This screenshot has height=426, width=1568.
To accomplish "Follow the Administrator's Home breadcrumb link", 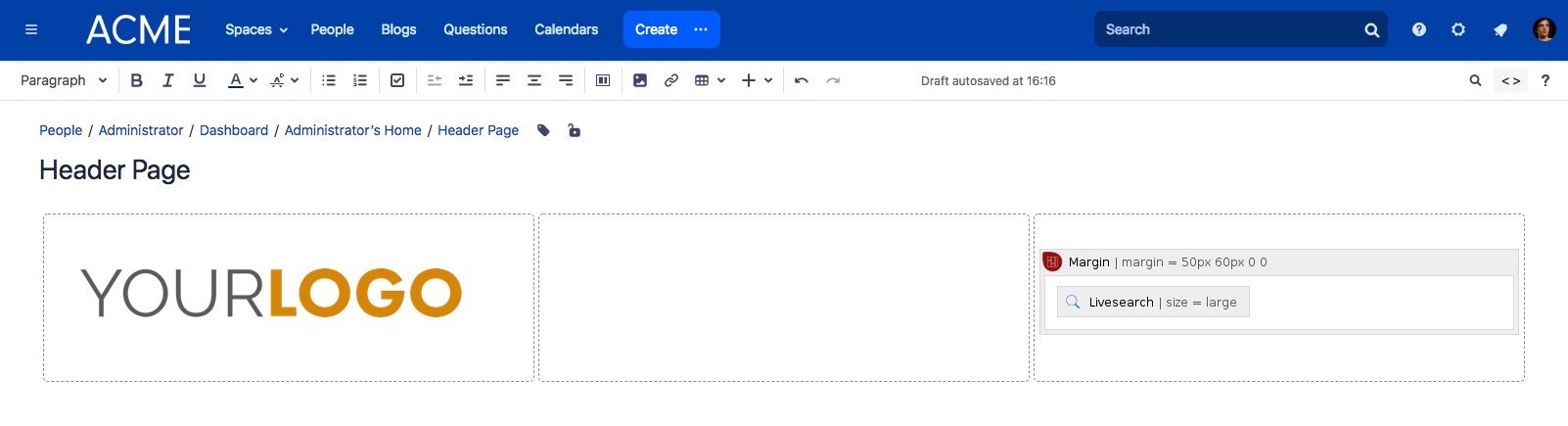I will coord(352,130).
